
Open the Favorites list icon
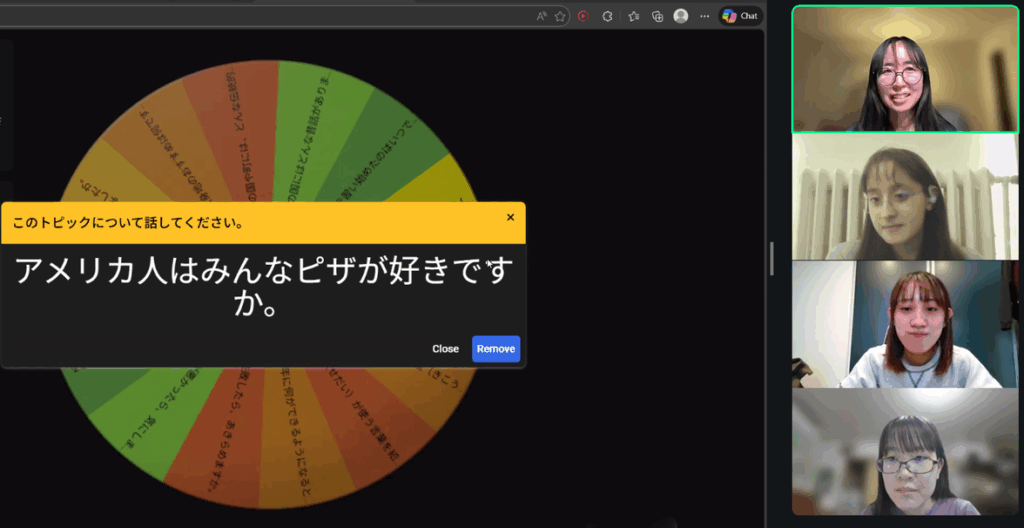(633, 16)
